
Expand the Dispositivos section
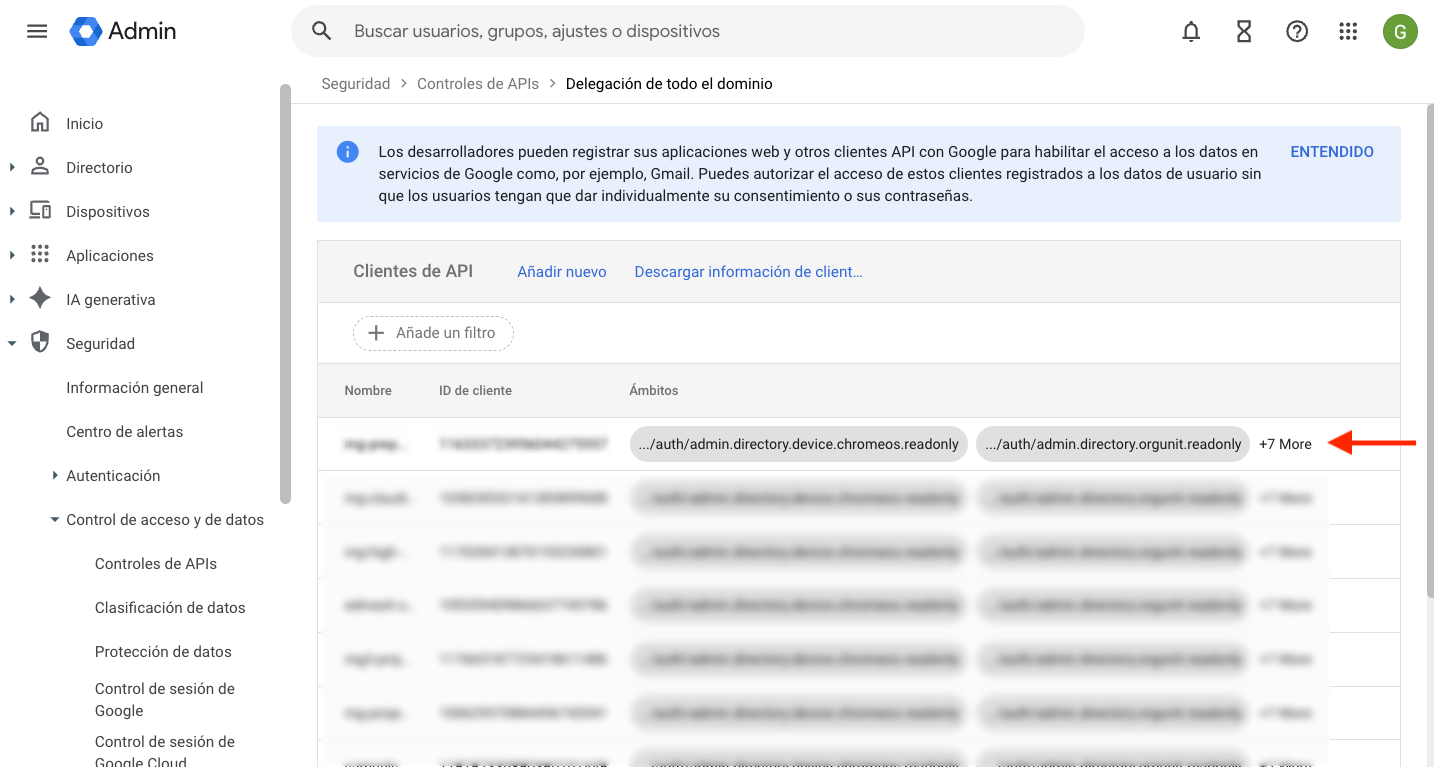12,211
